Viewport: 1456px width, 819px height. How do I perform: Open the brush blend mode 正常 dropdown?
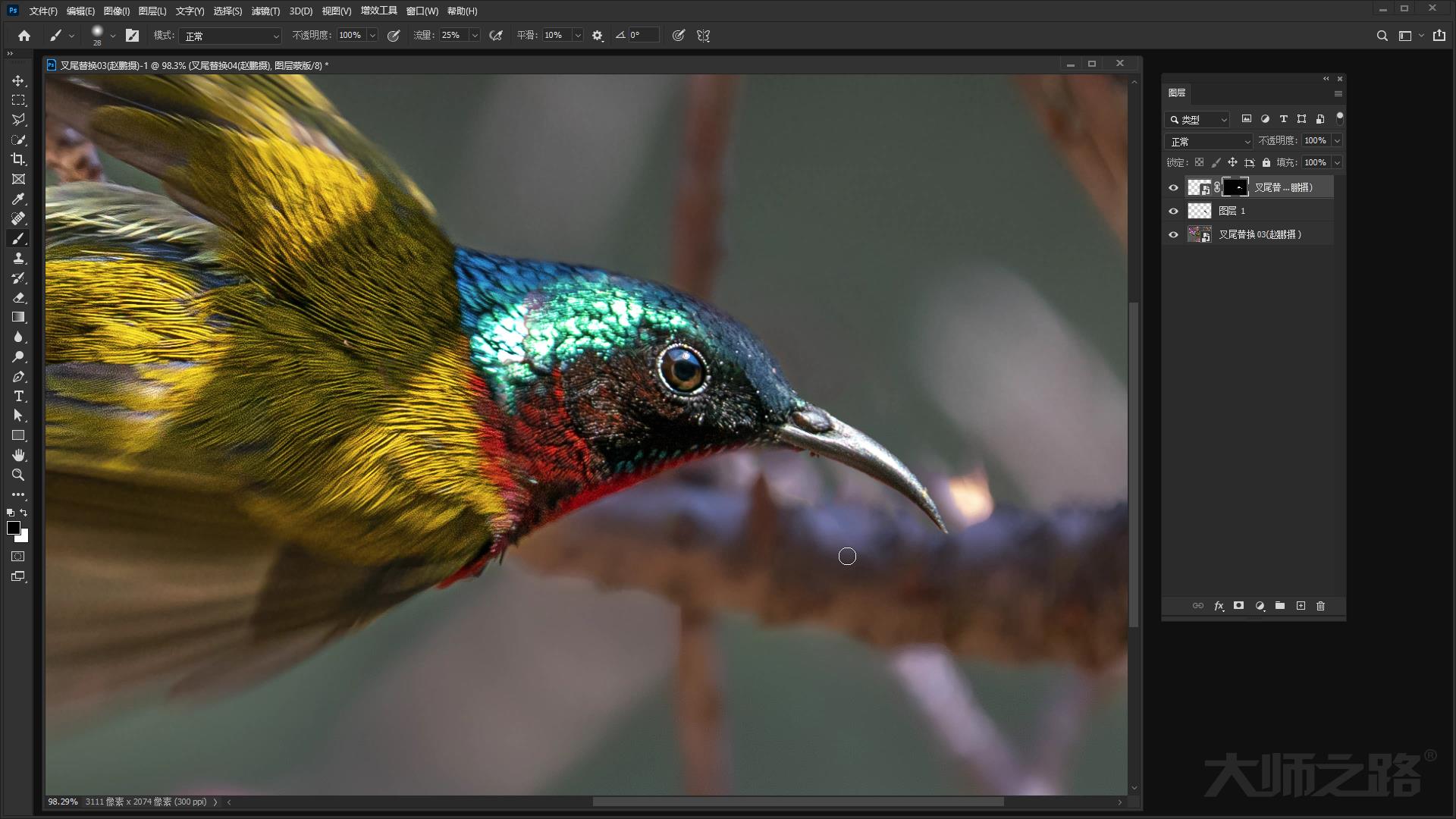(231, 36)
